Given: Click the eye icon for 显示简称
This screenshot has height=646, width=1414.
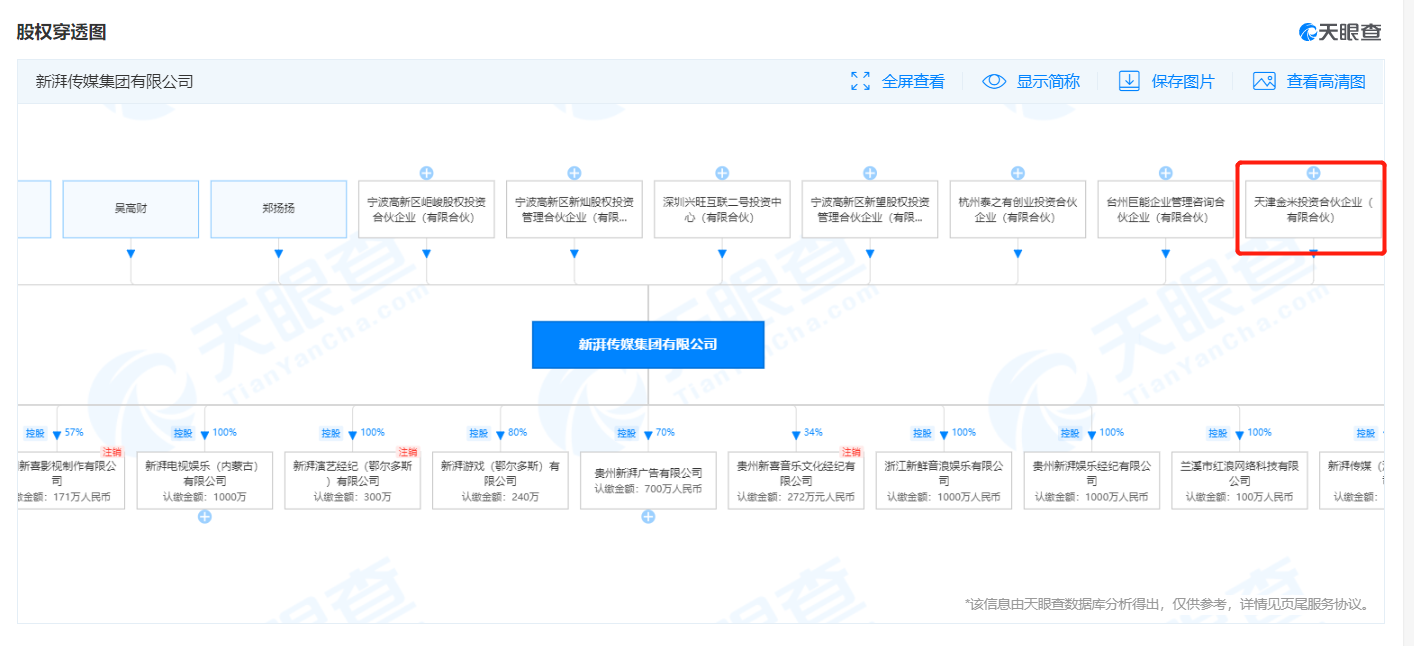Looking at the screenshot, I should pyautogui.click(x=993, y=81).
